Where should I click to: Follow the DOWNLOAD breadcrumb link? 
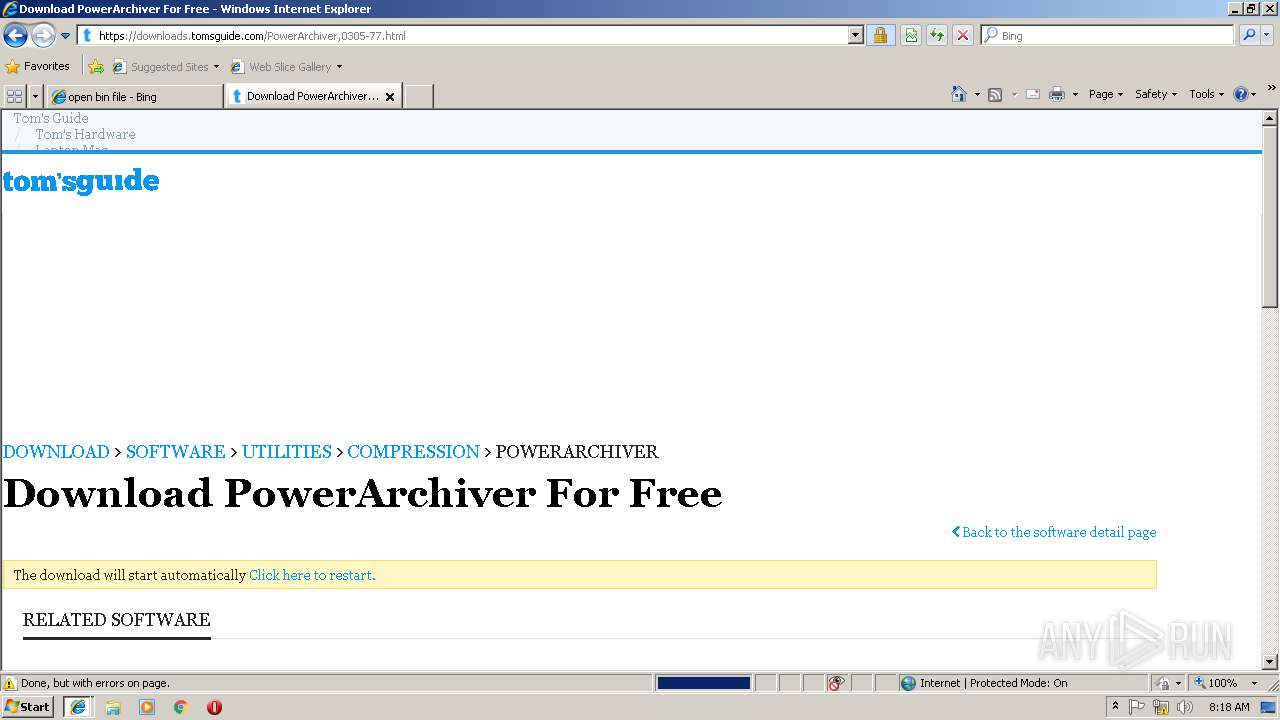56,452
